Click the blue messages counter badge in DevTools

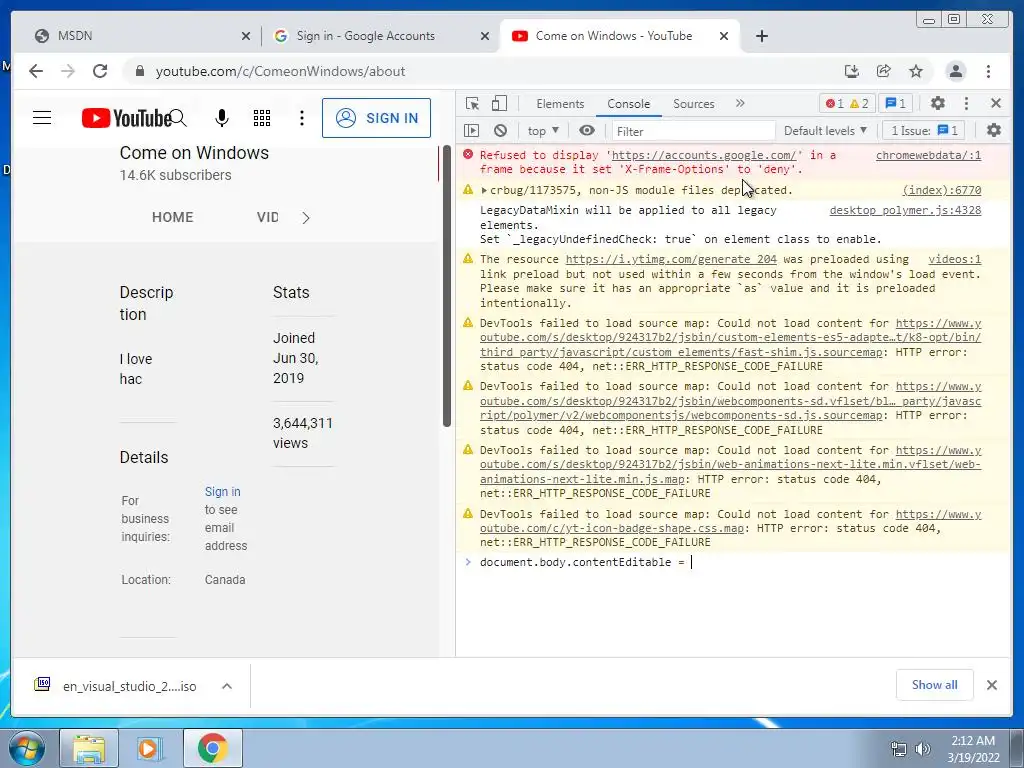pyautogui.click(x=895, y=103)
